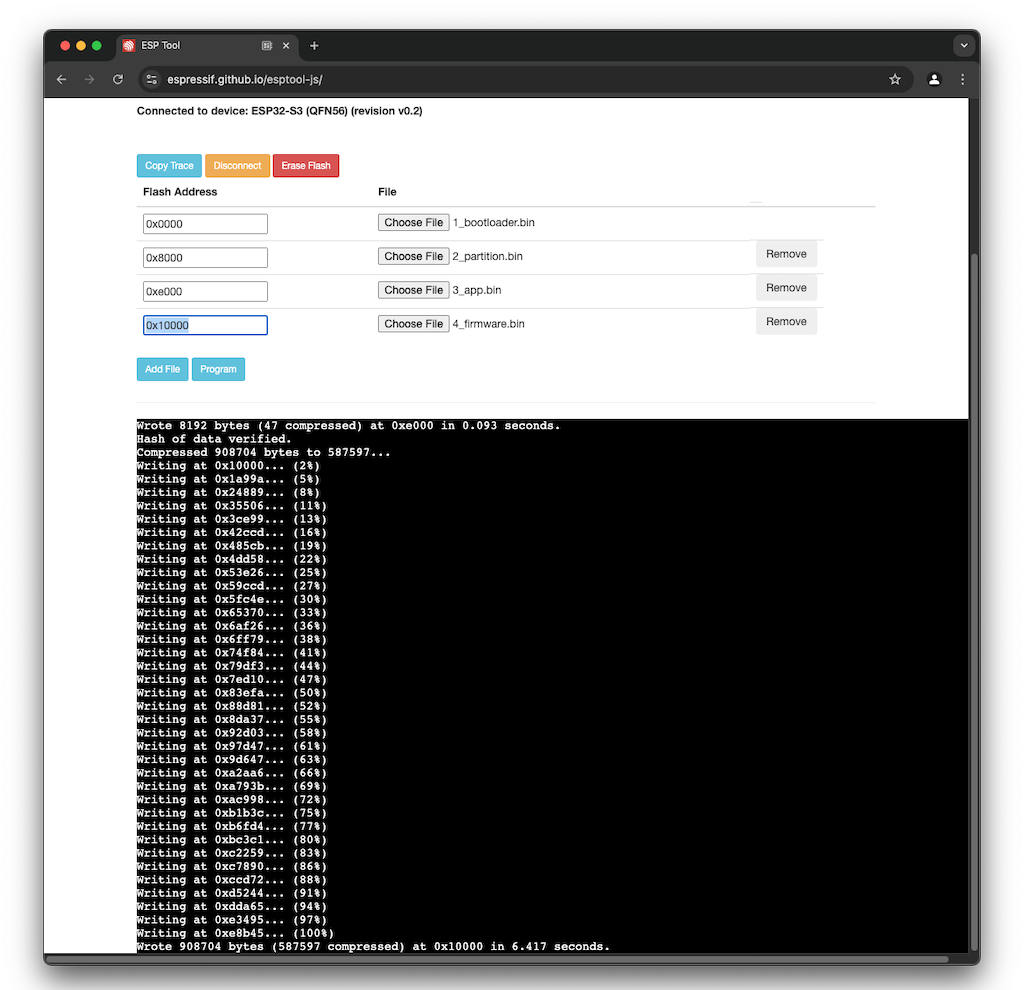Open a new tab with the plus button
The image size is (1024, 990).
(314, 45)
